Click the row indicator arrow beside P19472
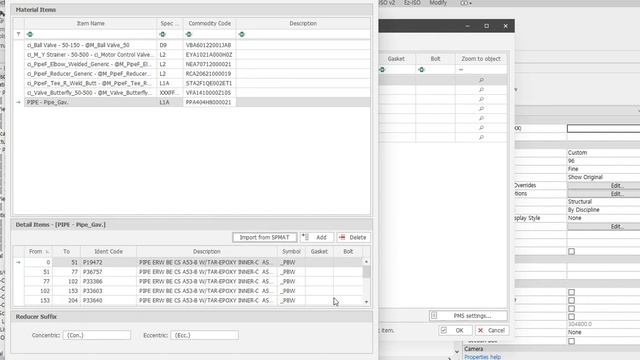 click(x=18, y=262)
